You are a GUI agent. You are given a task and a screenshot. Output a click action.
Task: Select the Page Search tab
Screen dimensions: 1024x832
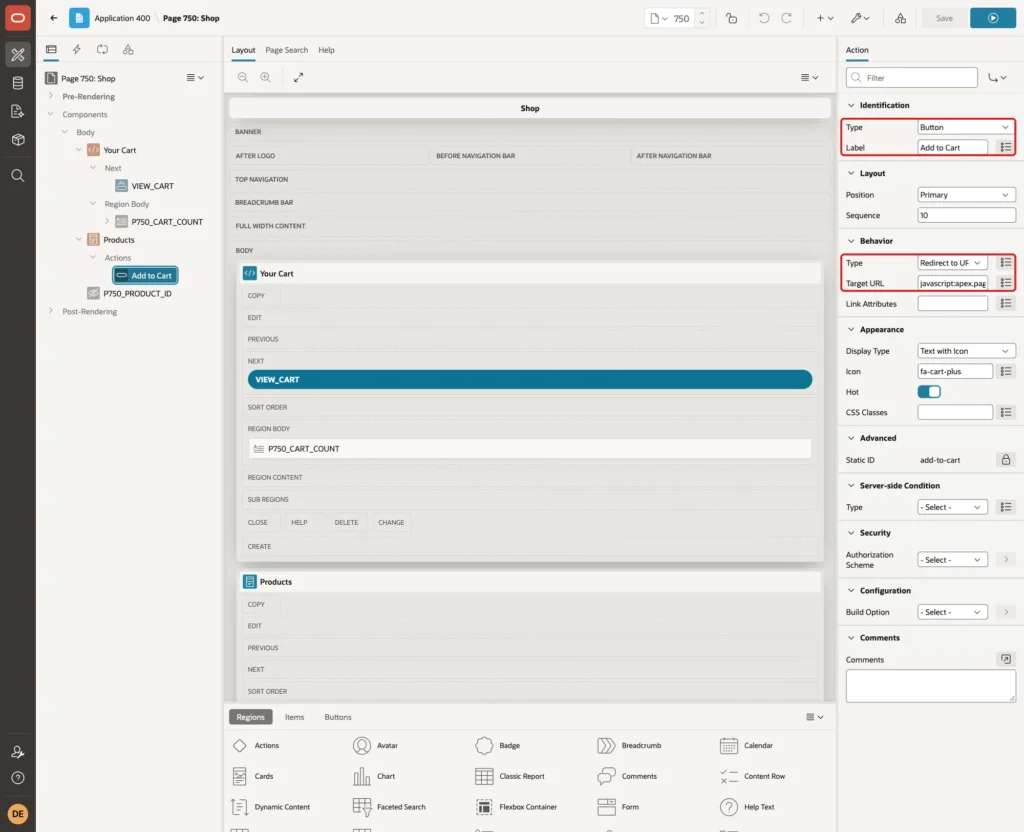point(286,50)
